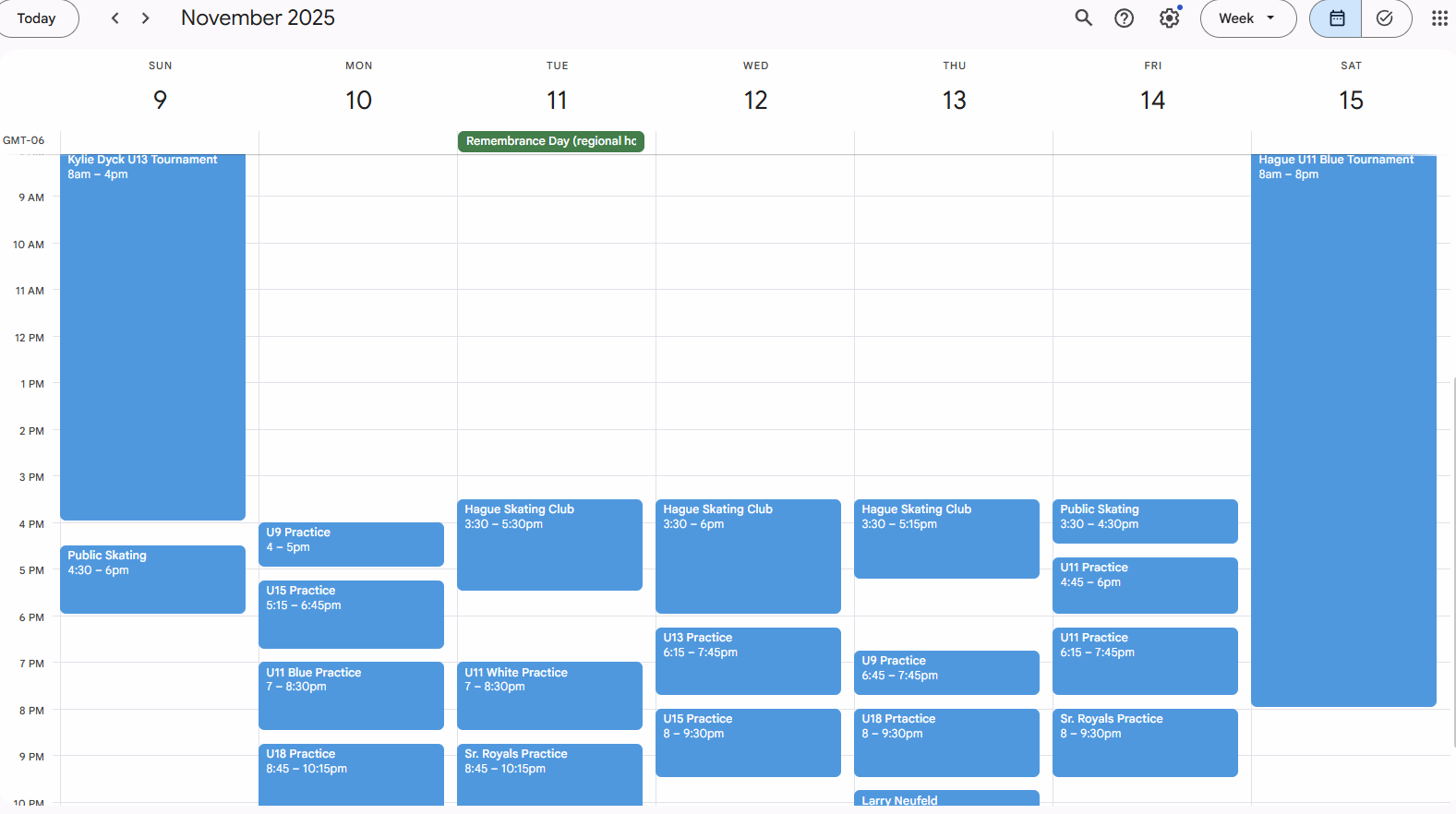
Task: Open Friday Public Skating 3:30 event
Action: [x=1145, y=521]
